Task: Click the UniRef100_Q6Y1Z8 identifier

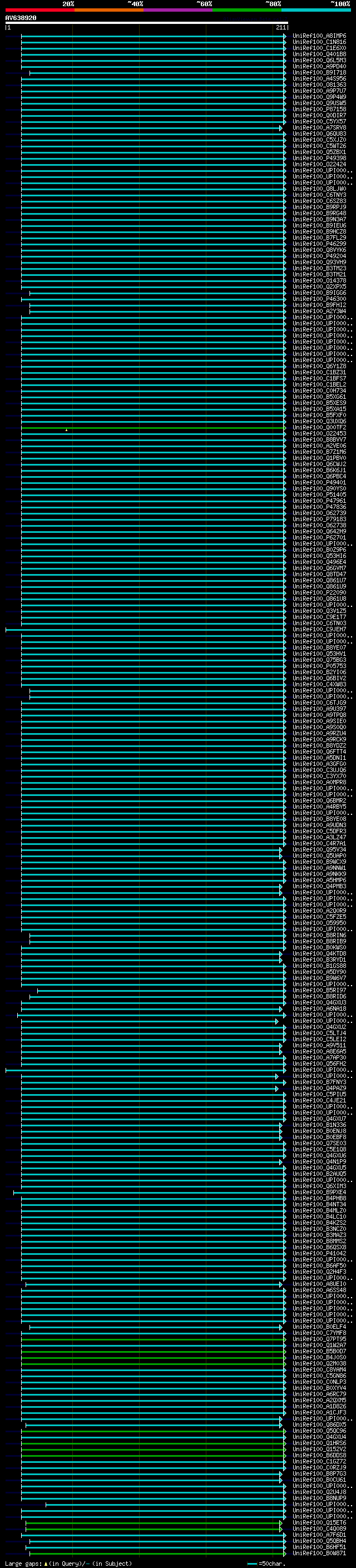Action: 319,367
